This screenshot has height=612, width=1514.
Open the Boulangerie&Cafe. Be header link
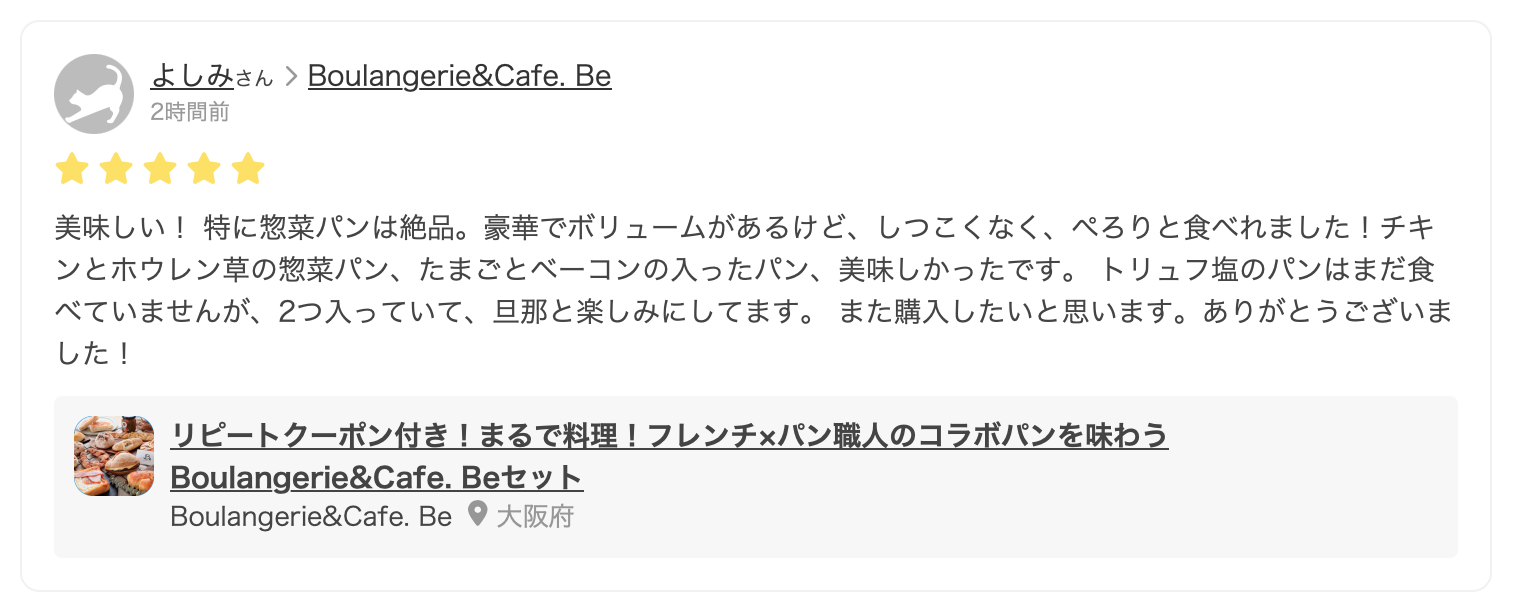tap(459, 76)
